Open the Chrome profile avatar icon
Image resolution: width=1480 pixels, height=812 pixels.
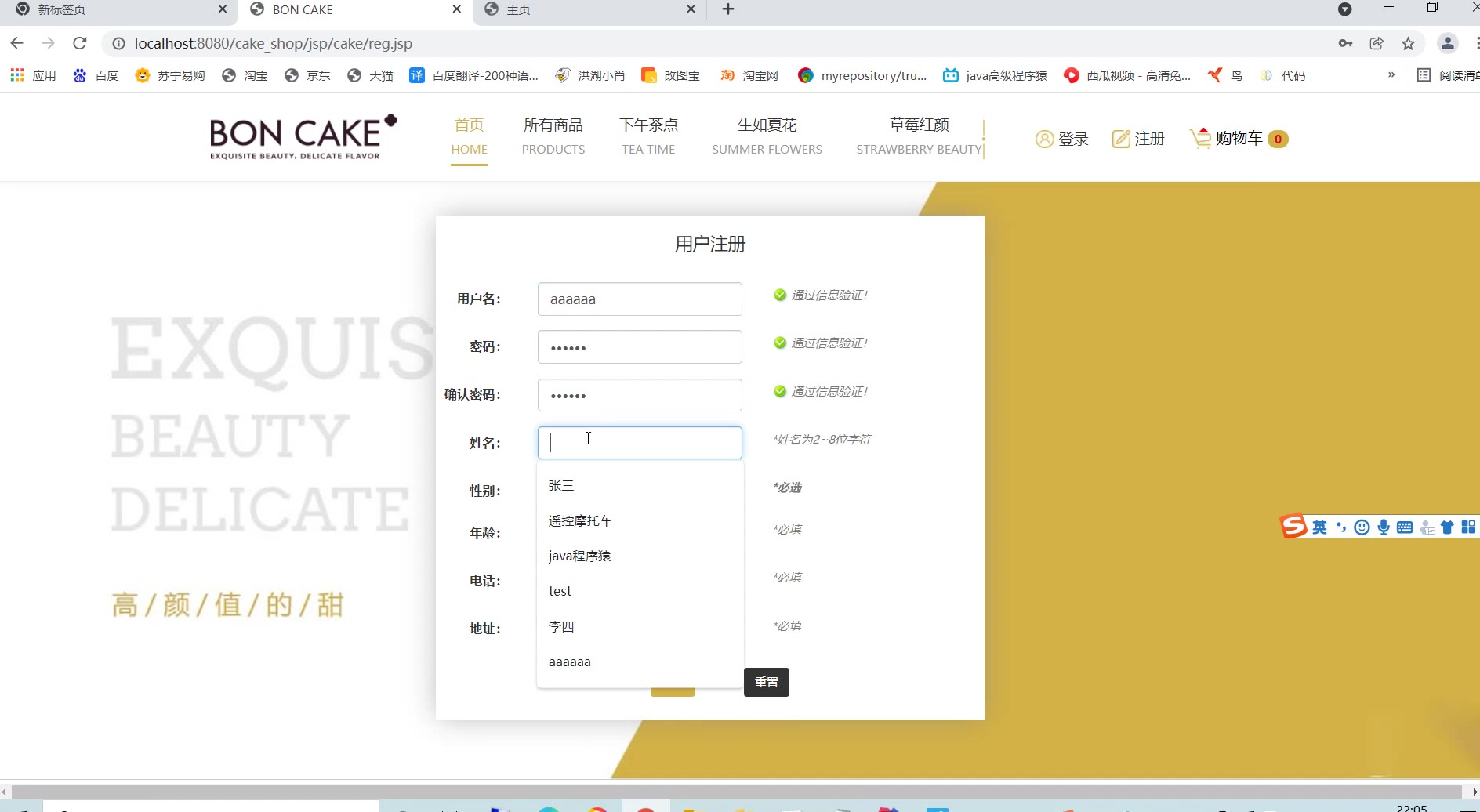click(1447, 44)
